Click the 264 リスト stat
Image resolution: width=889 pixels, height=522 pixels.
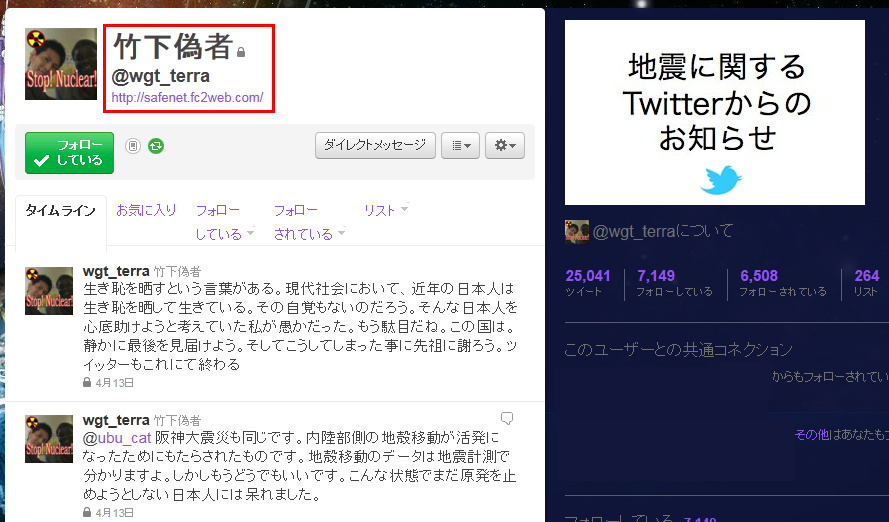866,283
